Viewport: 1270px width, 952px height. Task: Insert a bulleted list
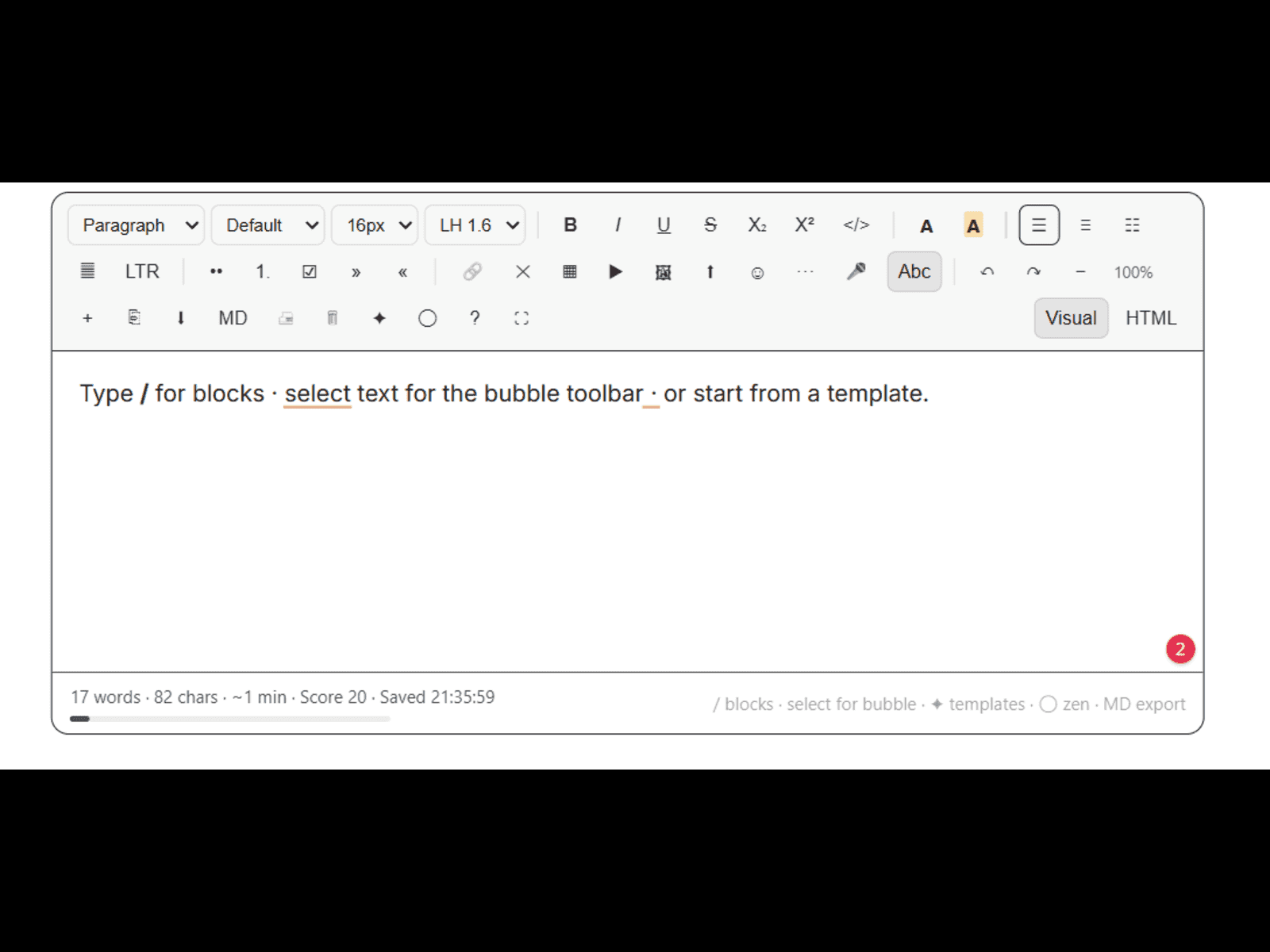coord(216,271)
